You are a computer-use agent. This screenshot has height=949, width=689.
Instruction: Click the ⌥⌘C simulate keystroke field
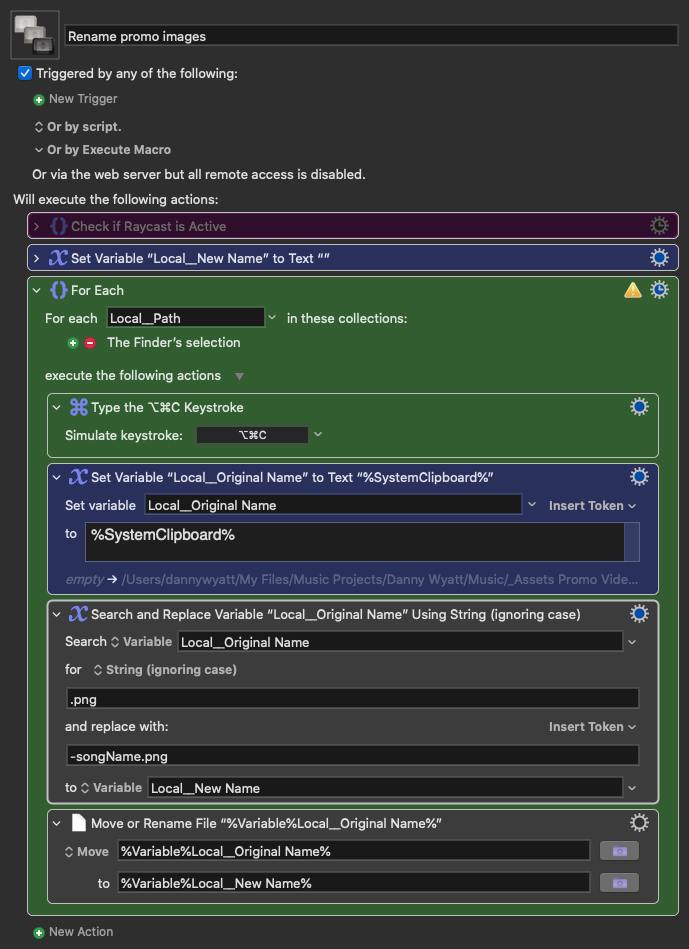[x=252, y=435]
